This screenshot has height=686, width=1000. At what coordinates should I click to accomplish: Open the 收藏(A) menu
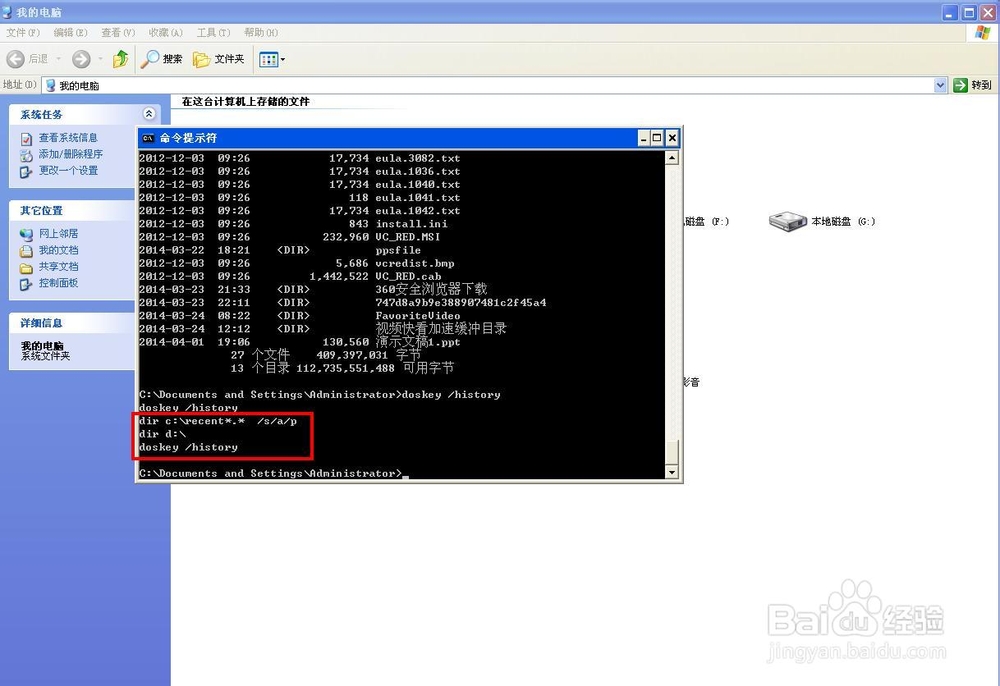coord(166,33)
